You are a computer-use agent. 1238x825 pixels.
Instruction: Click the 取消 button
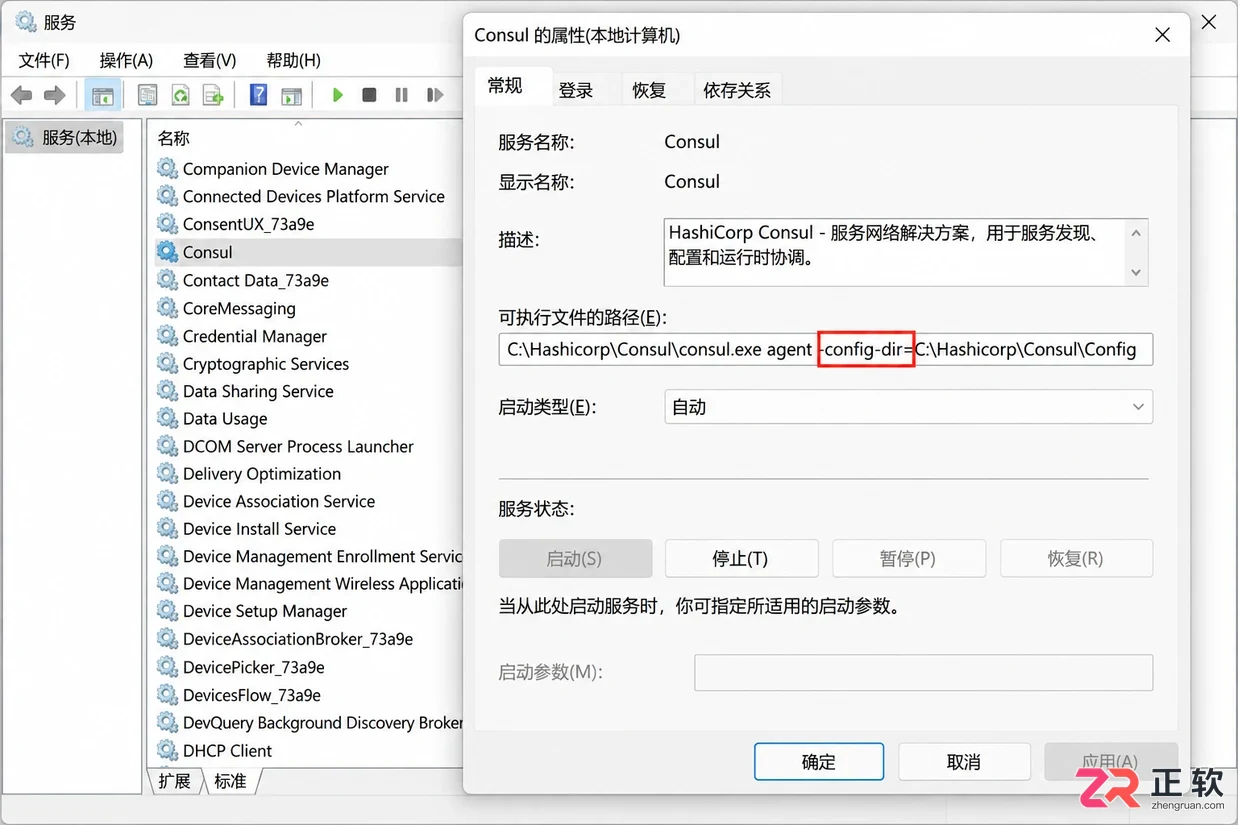pyautogui.click(x=964, y=761)
